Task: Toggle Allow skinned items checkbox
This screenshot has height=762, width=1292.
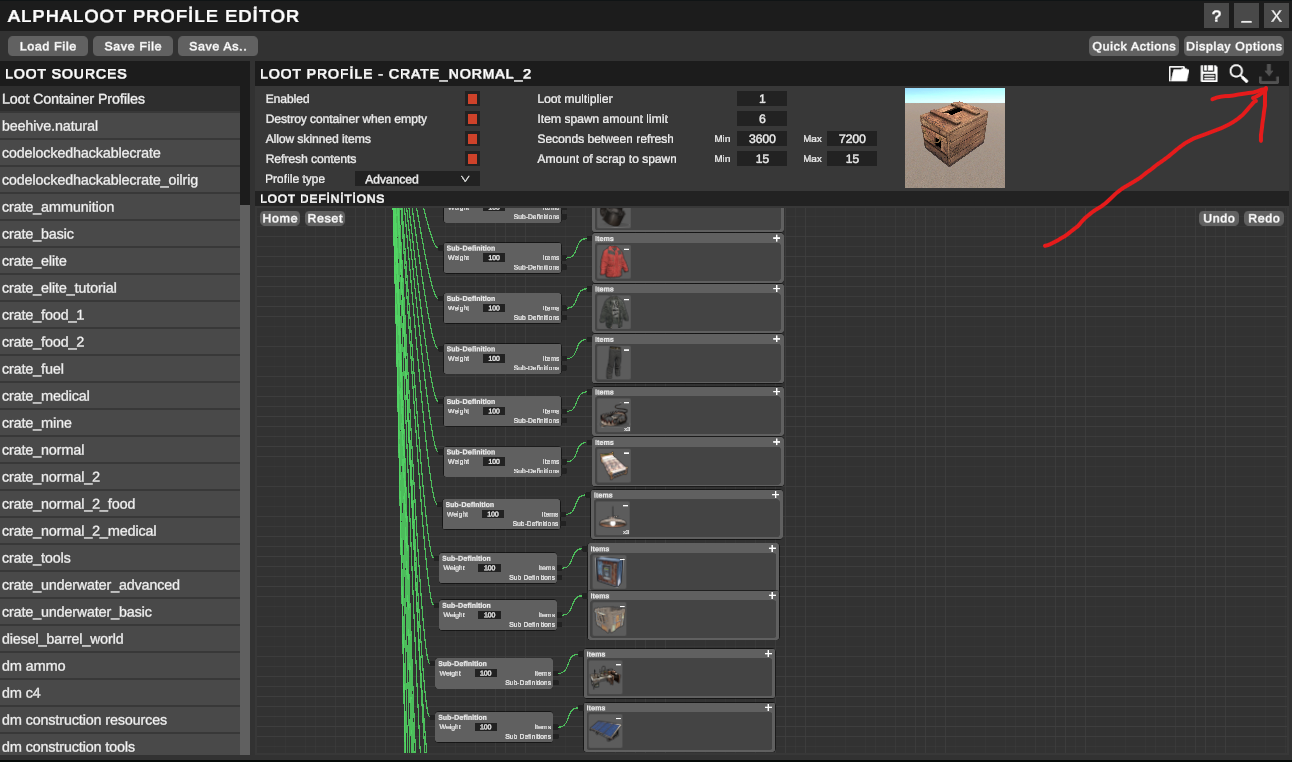Action: point(472,139)
